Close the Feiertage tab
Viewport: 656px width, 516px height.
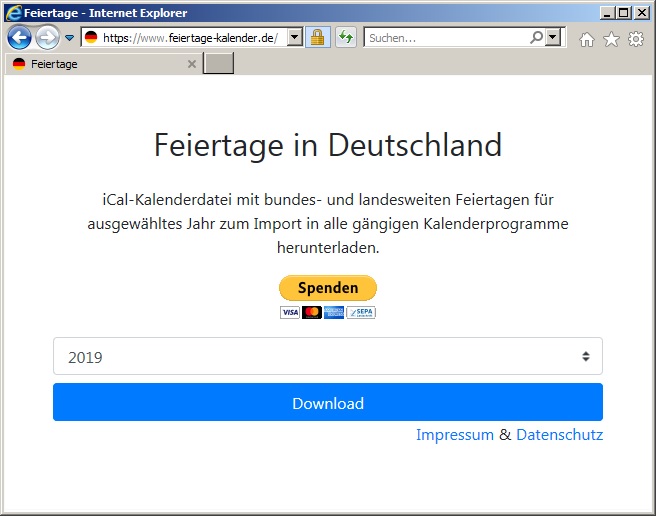pyautogui.click(x=192, y=64)
